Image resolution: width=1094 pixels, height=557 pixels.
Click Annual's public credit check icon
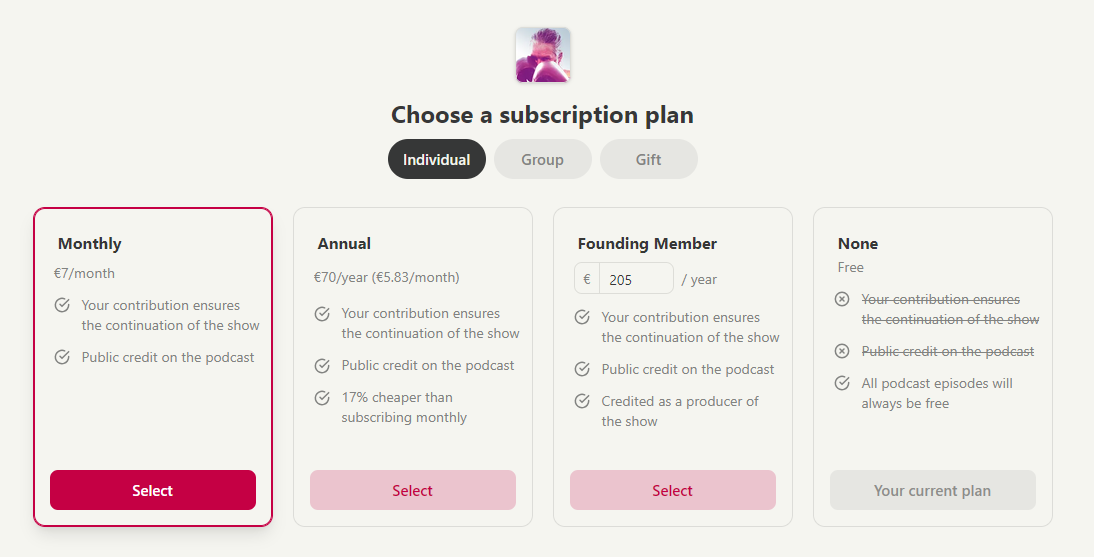coord(322,366)
